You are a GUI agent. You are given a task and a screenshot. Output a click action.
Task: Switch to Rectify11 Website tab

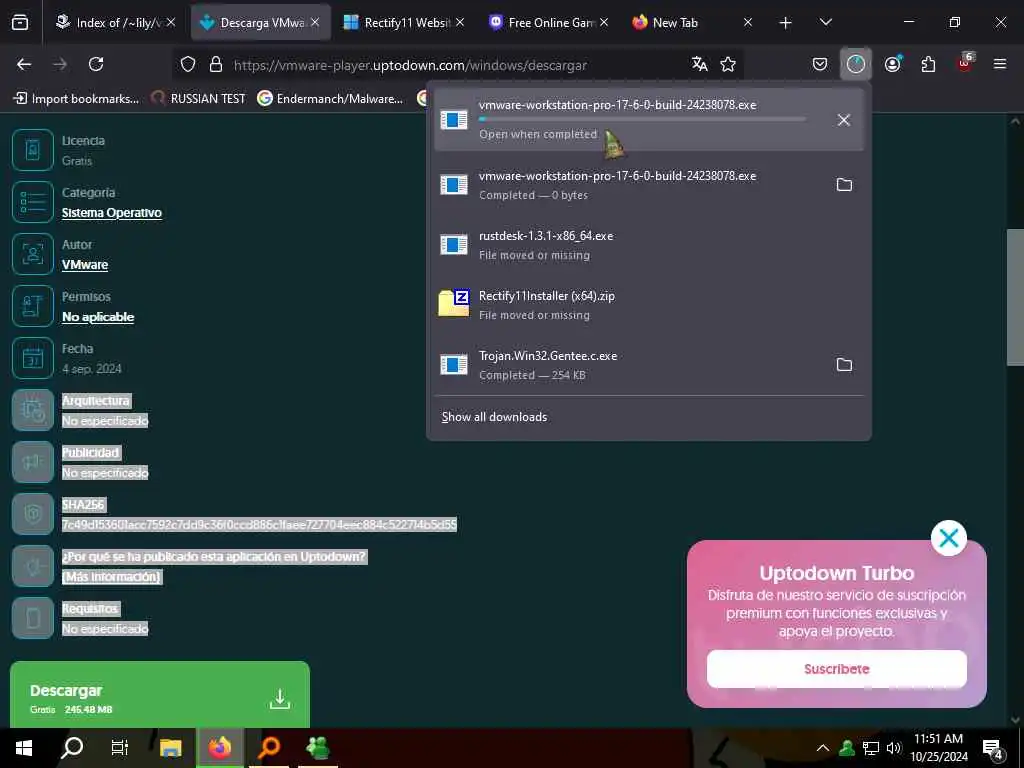point(405,22)
